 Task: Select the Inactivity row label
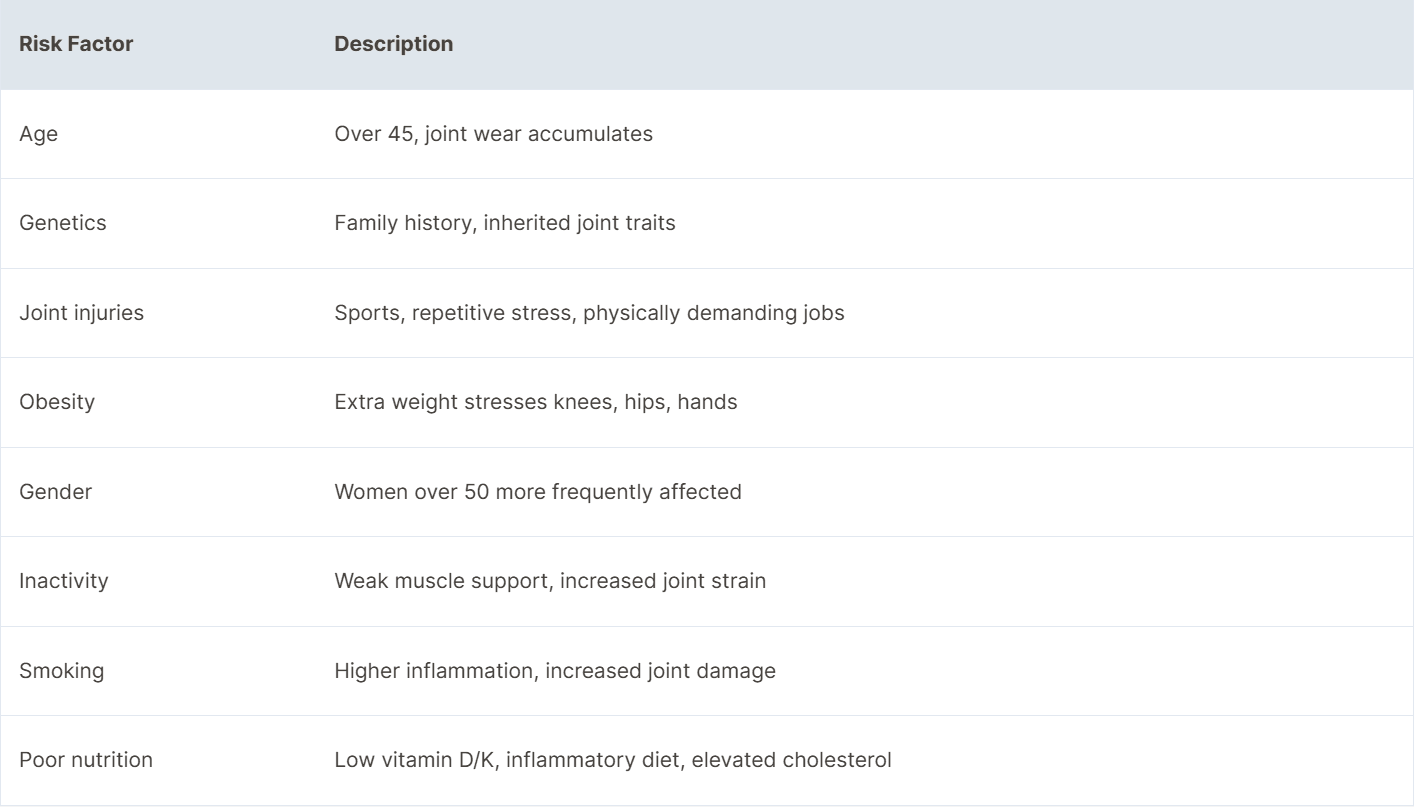click(64, 581)
